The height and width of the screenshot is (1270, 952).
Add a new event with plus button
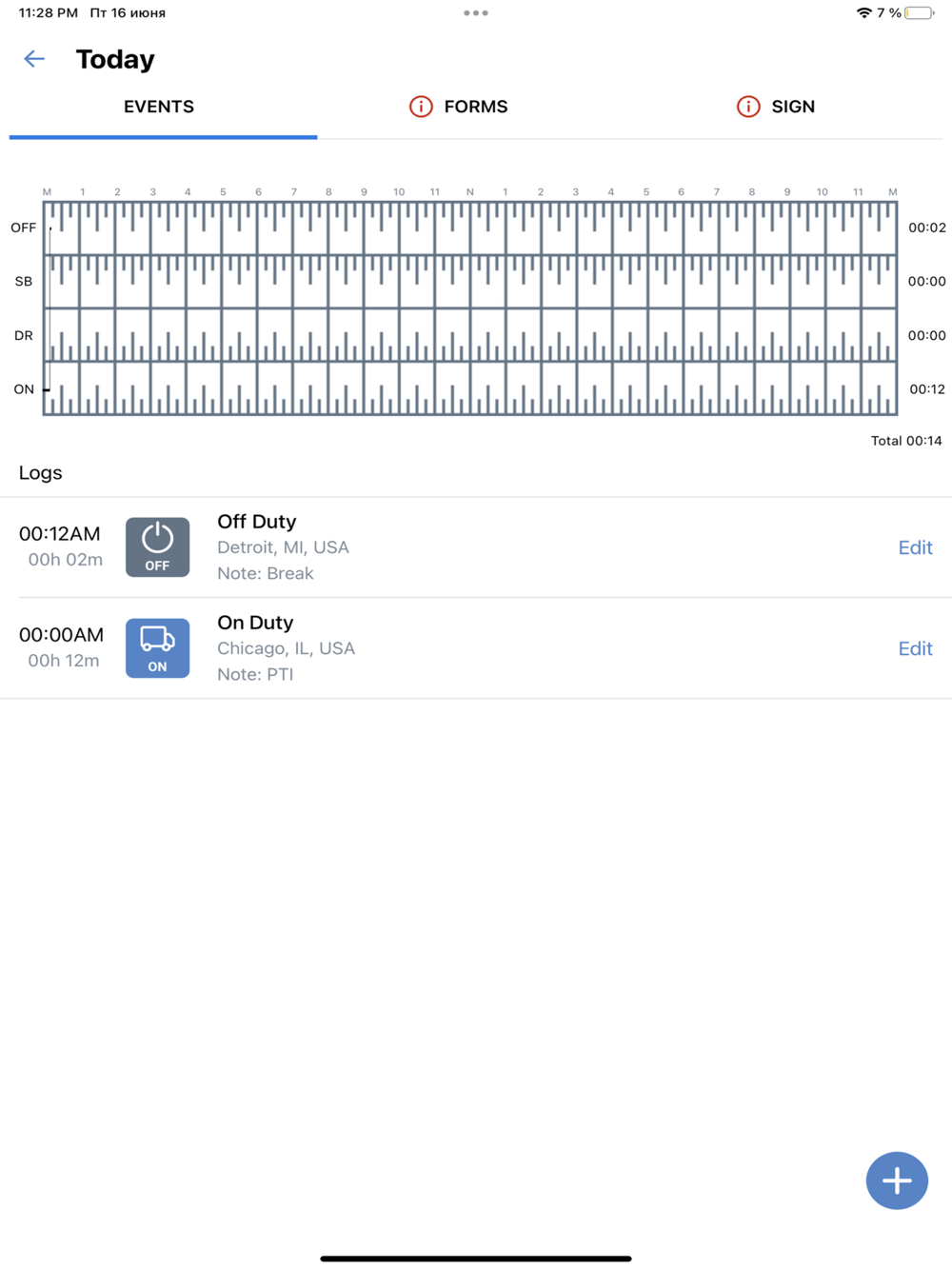point(897,1181)
